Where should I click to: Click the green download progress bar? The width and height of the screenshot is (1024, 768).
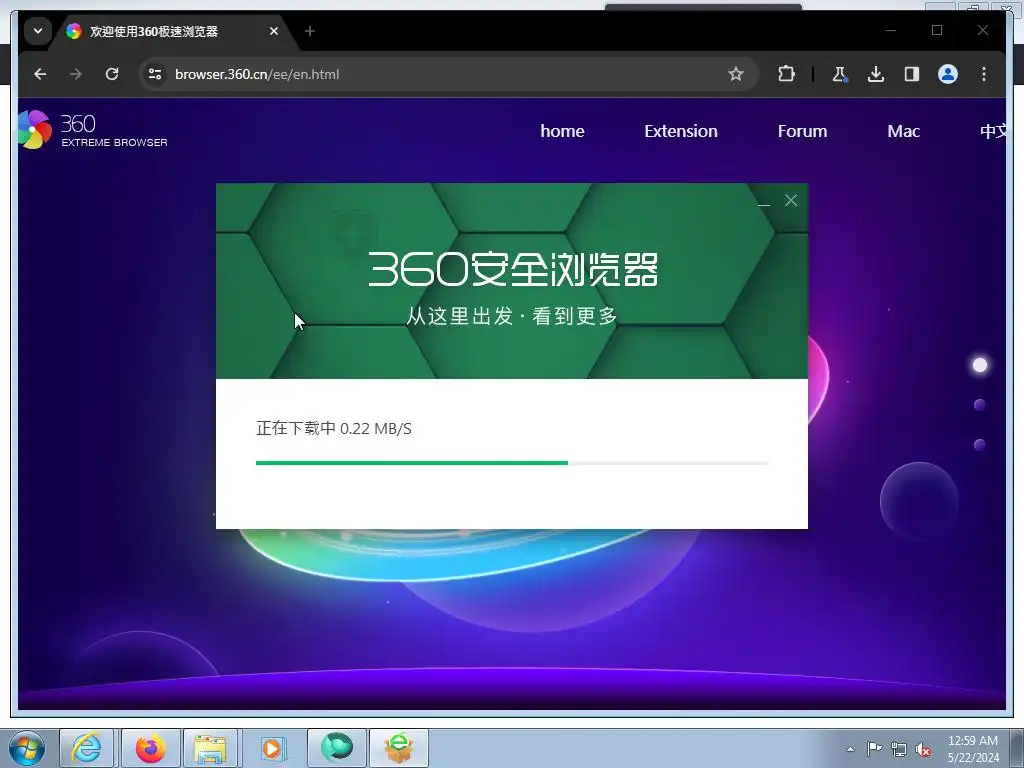click(513, 463)
